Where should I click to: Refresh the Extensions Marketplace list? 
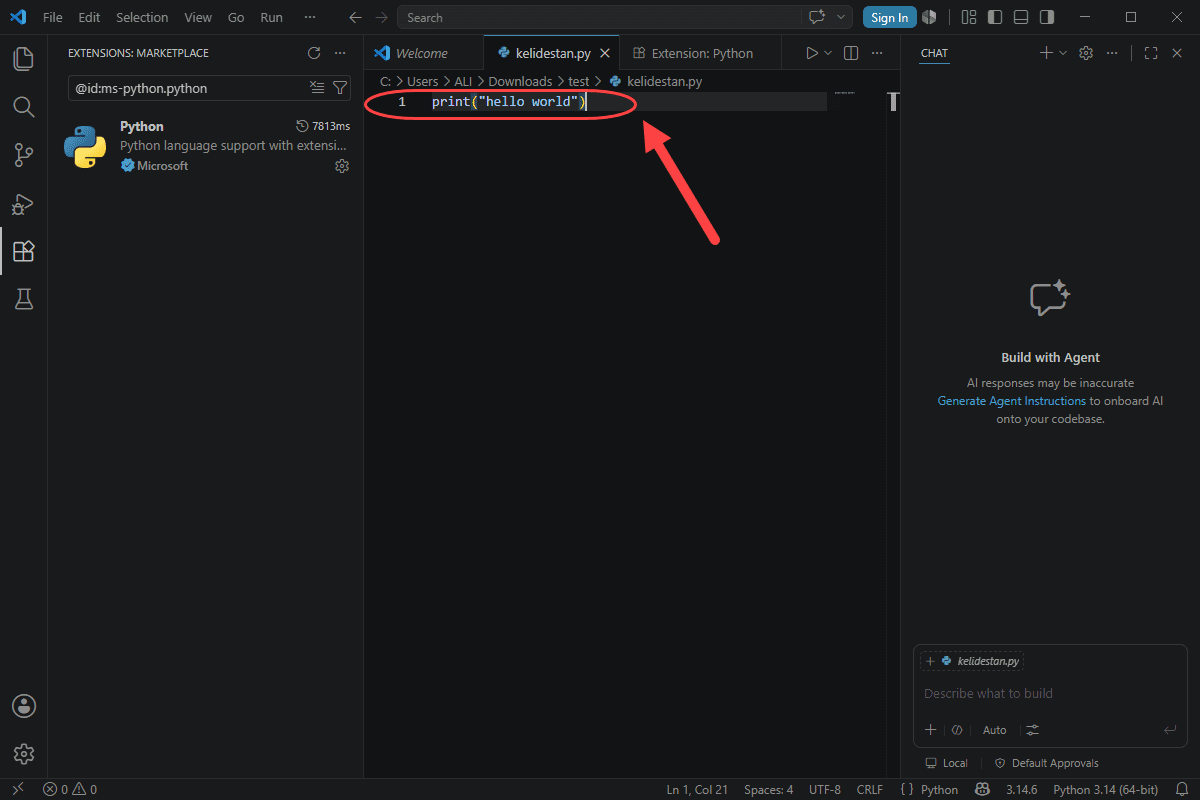(x=314, y=53)
